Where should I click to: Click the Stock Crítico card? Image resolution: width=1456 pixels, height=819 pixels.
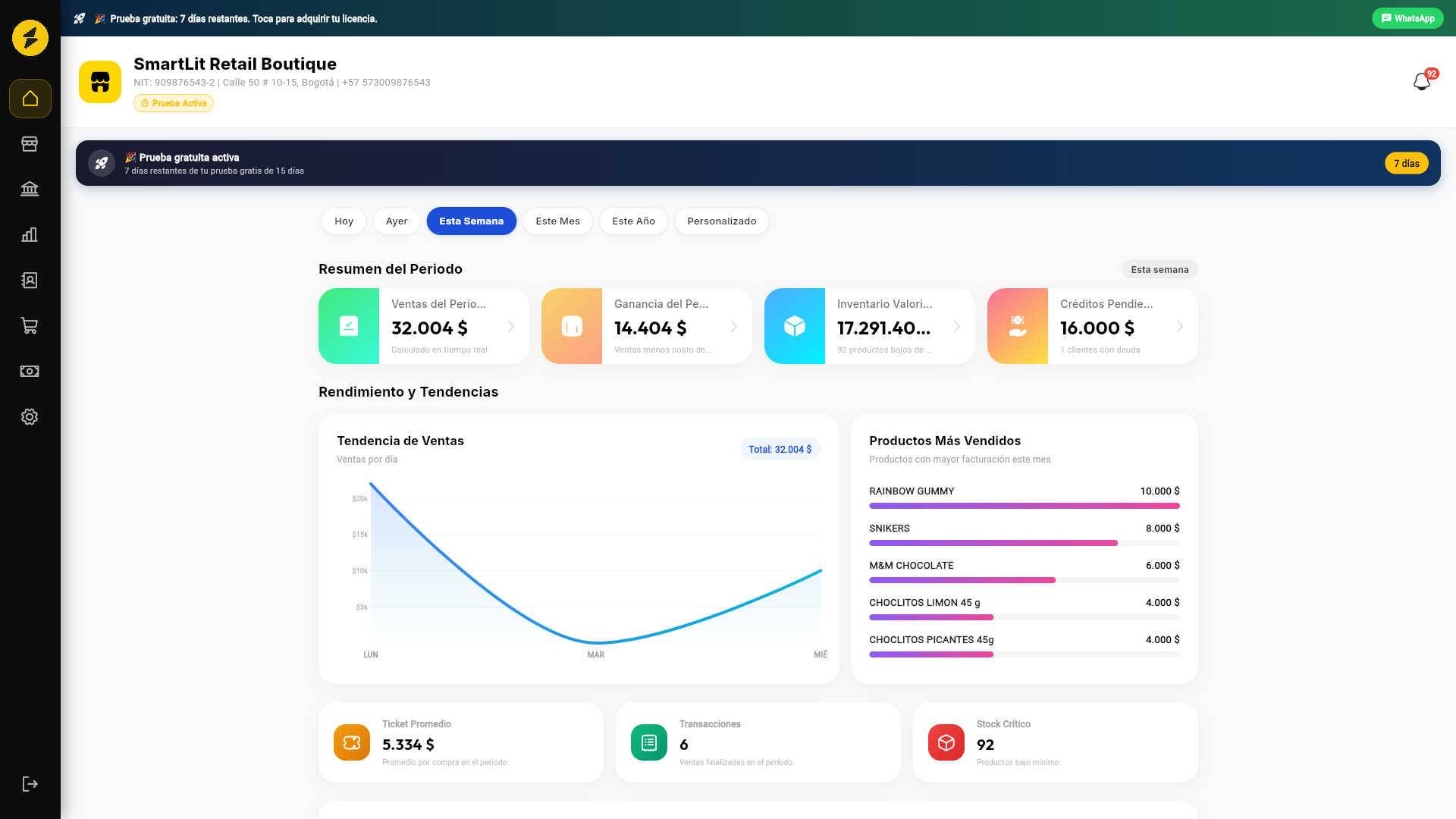(x=1056, y=742)
